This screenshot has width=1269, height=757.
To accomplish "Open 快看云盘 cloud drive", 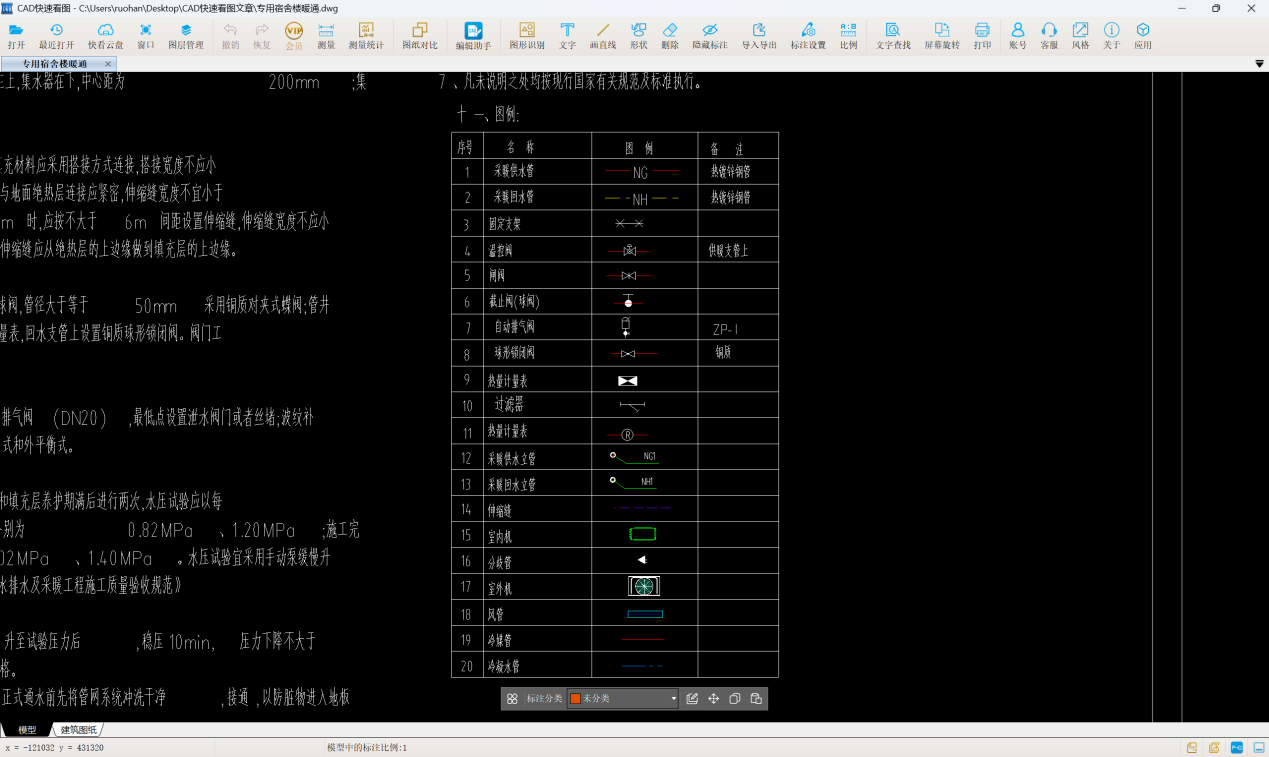I will (105, 36).
